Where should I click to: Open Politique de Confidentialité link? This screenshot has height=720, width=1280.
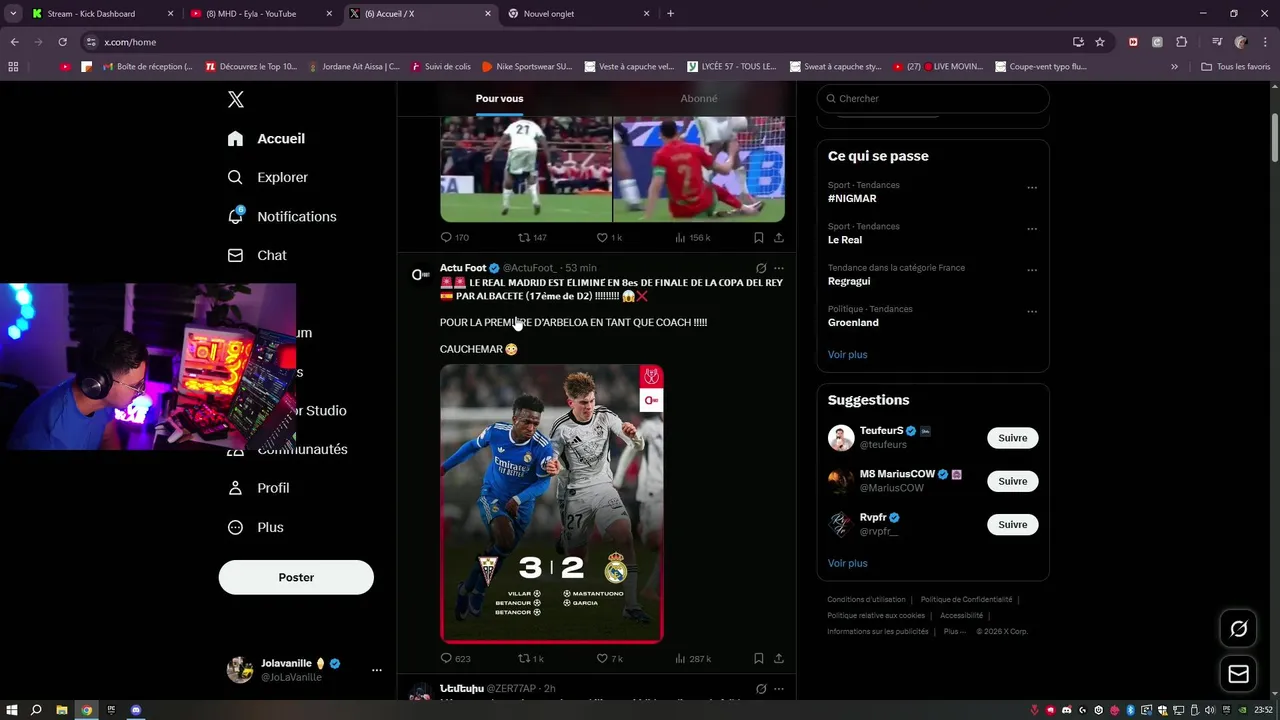click(x=966, y=600)
